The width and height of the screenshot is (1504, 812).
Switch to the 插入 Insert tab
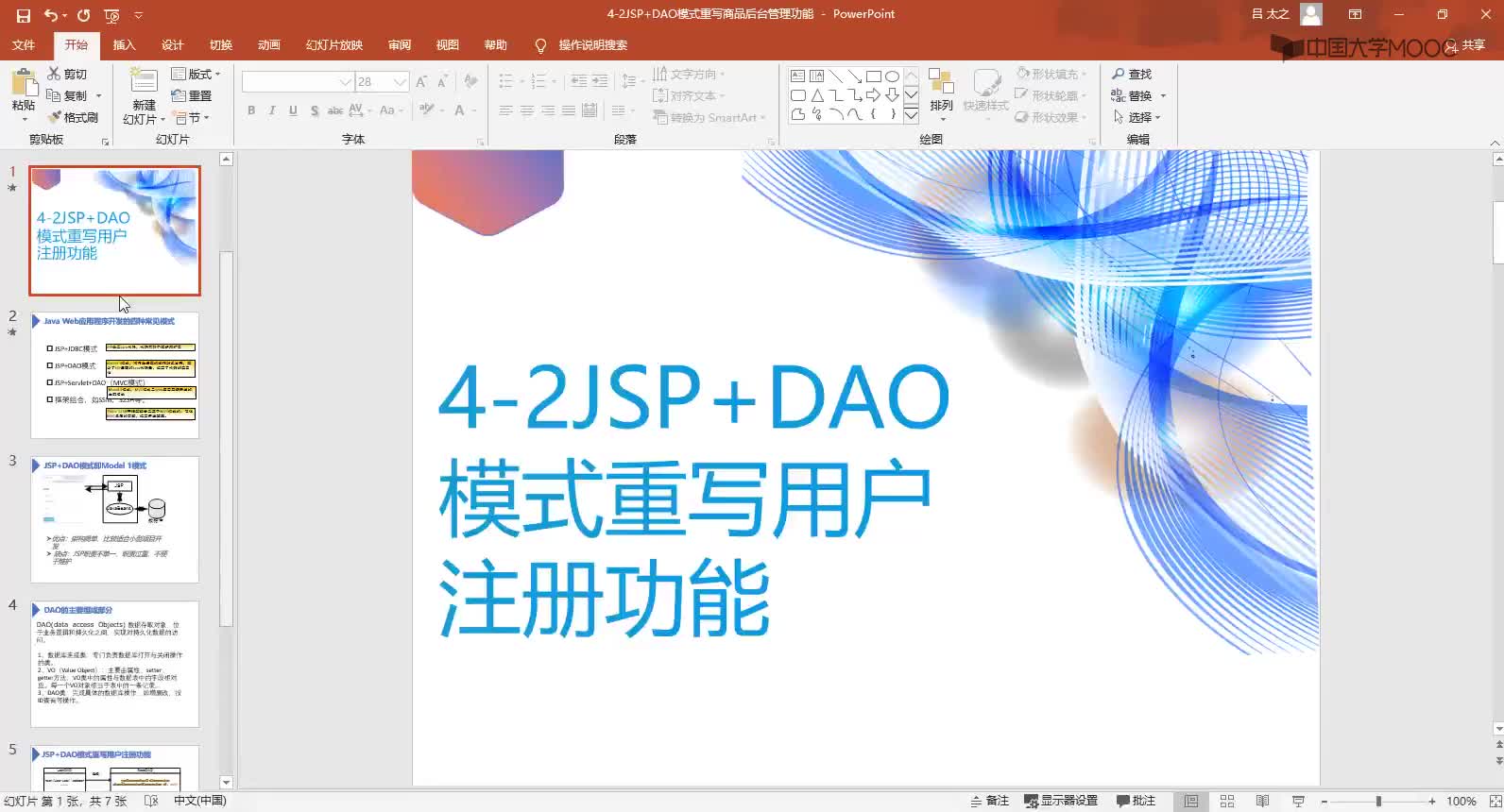coord(124,45)
